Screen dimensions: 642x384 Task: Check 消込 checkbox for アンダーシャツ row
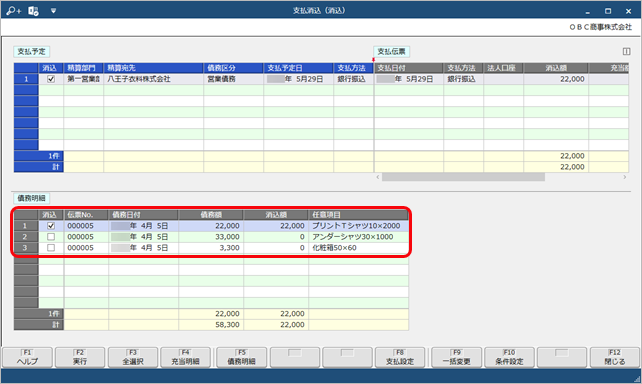pos(51,237)
